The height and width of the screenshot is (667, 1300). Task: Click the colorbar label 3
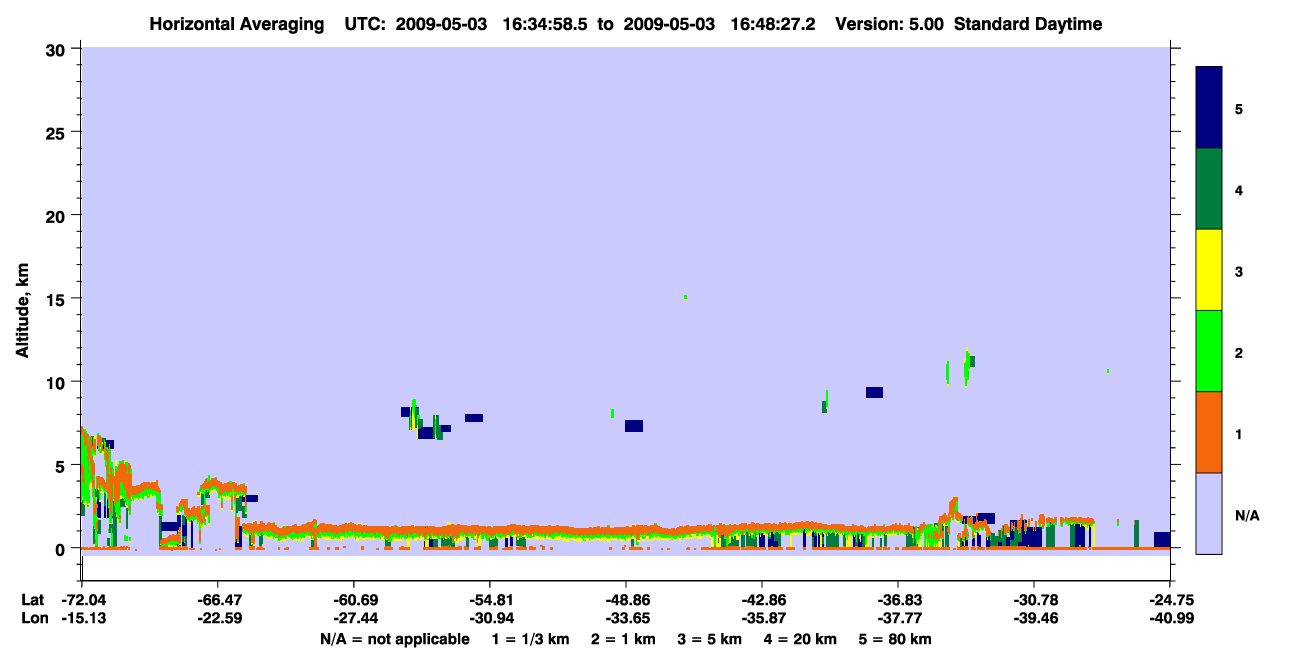pos(1239,271)
